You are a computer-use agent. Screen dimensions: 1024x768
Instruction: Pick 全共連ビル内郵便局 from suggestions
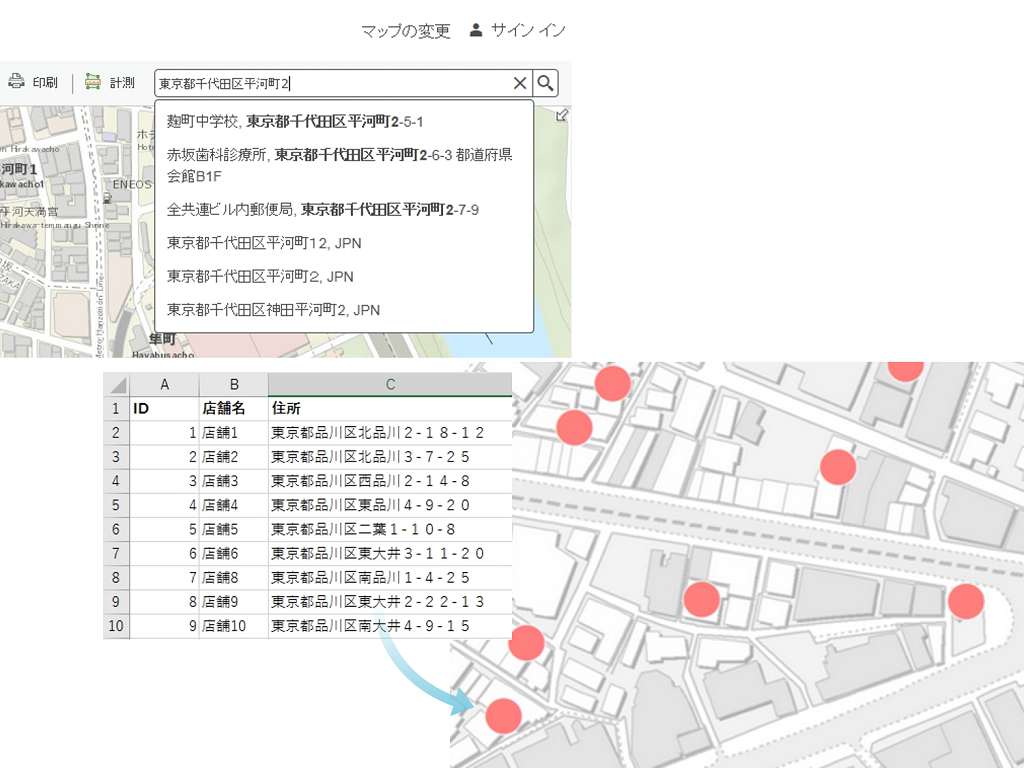click(x=322, y=210)
